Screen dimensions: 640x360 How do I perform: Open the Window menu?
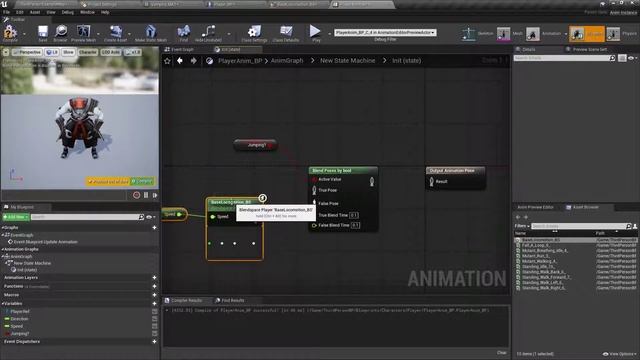click(87, 12)
